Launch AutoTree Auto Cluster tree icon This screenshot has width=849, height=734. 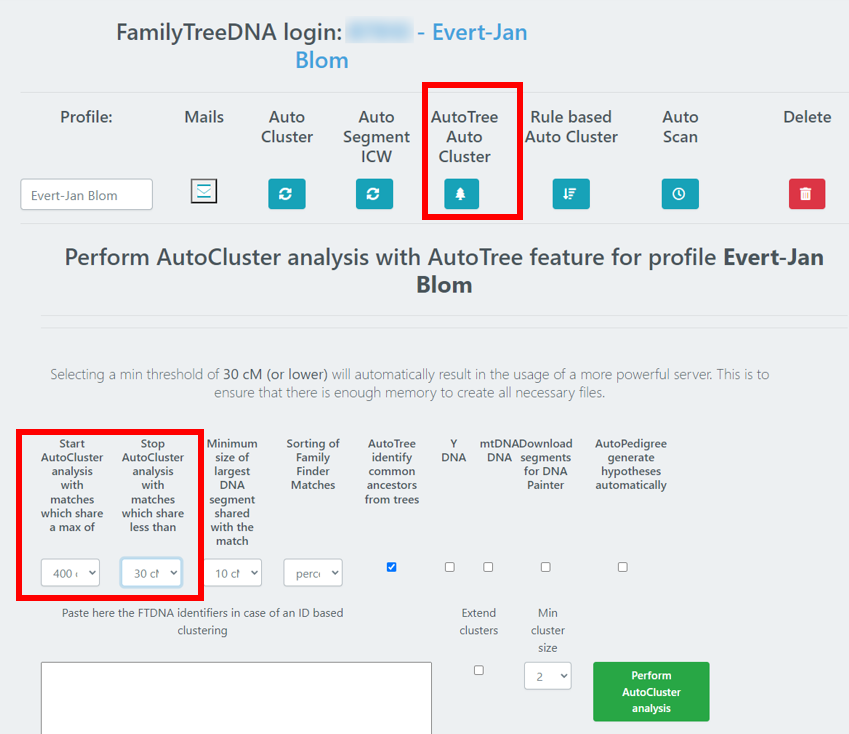[461, 194]
